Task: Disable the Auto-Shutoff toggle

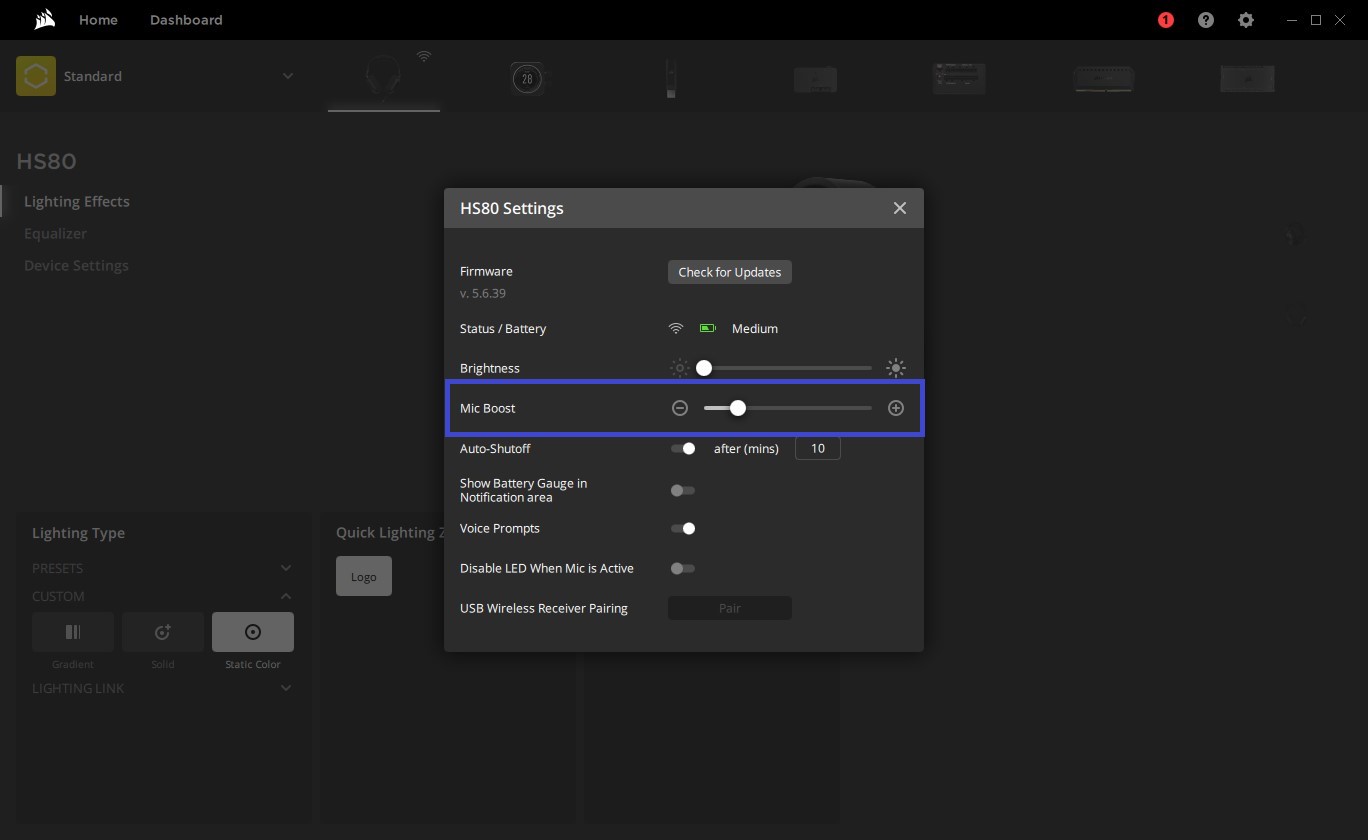Action: pos(683,448)
